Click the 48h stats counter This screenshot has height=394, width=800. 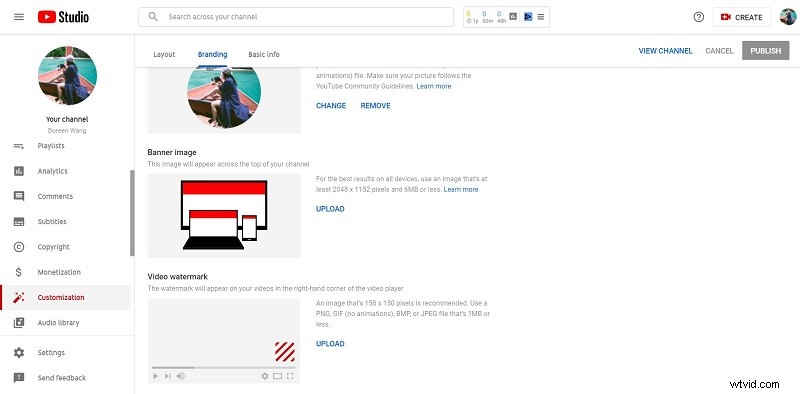coord(501,17)
